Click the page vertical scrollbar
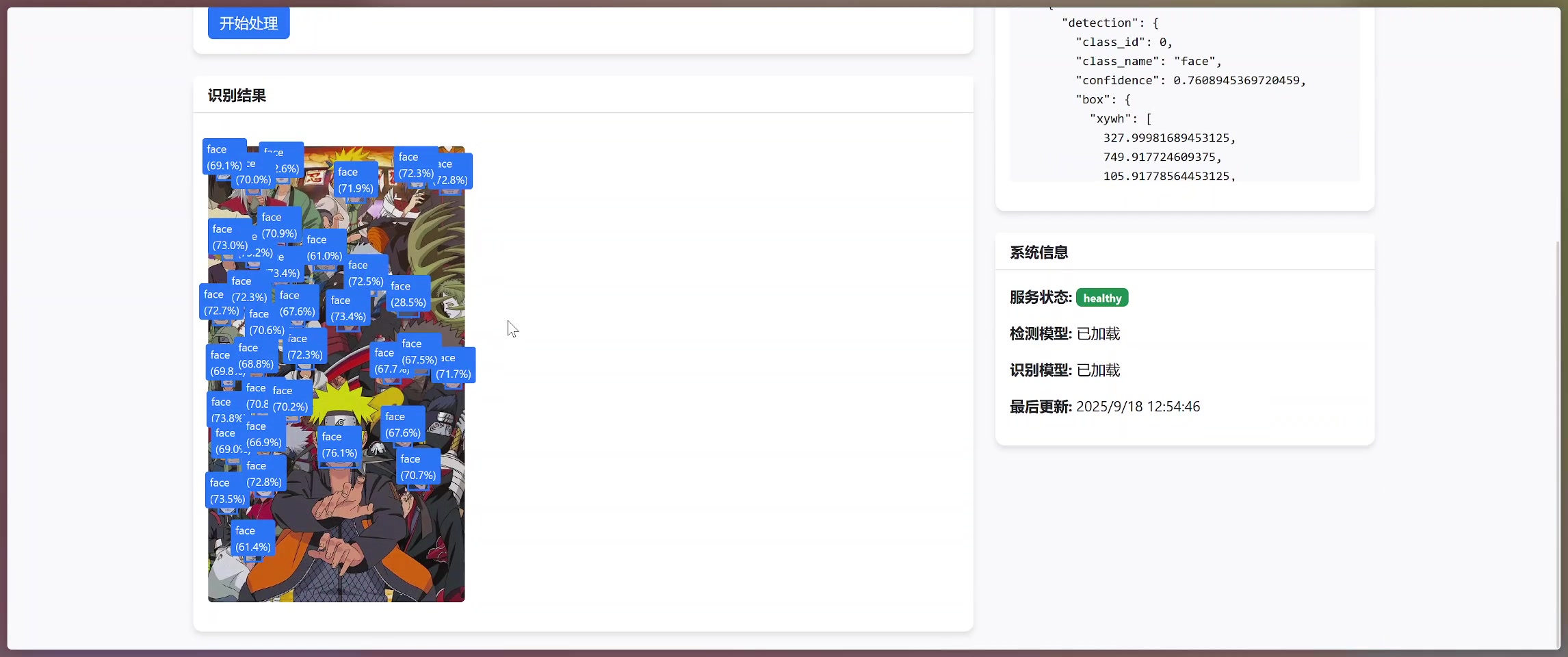Screen dimensions: 1568x657 (x=1557, y=445)
